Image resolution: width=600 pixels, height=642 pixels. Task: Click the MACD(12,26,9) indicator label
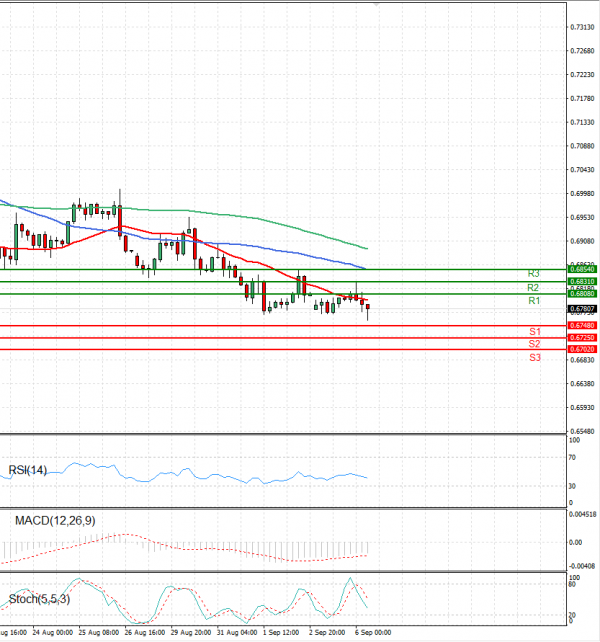coord(55,521)
